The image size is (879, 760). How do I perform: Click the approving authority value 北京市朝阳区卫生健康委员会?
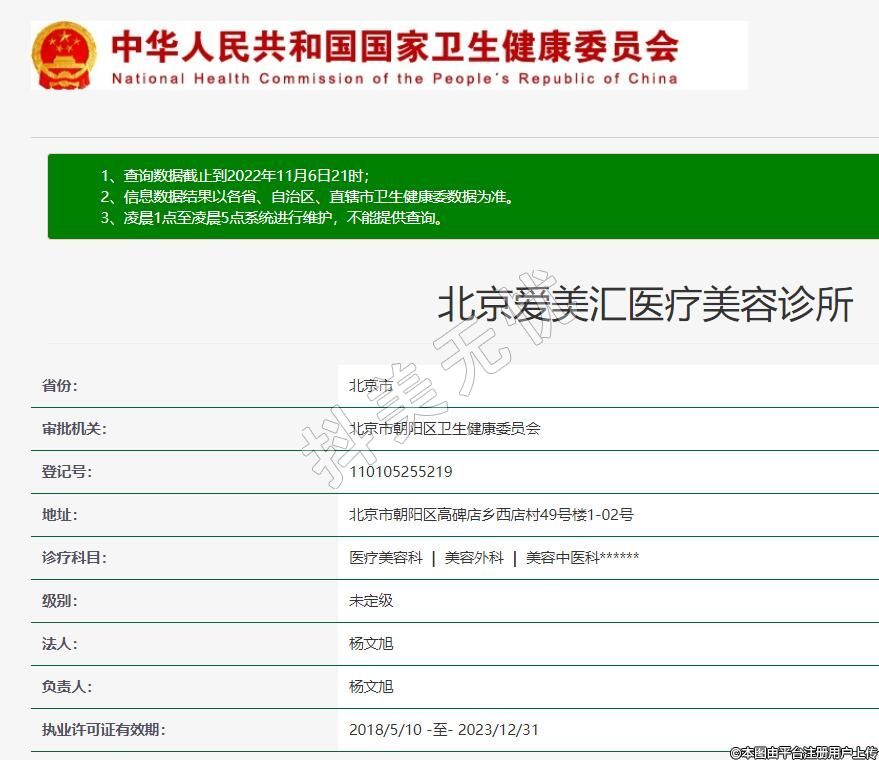coord(444,429)
